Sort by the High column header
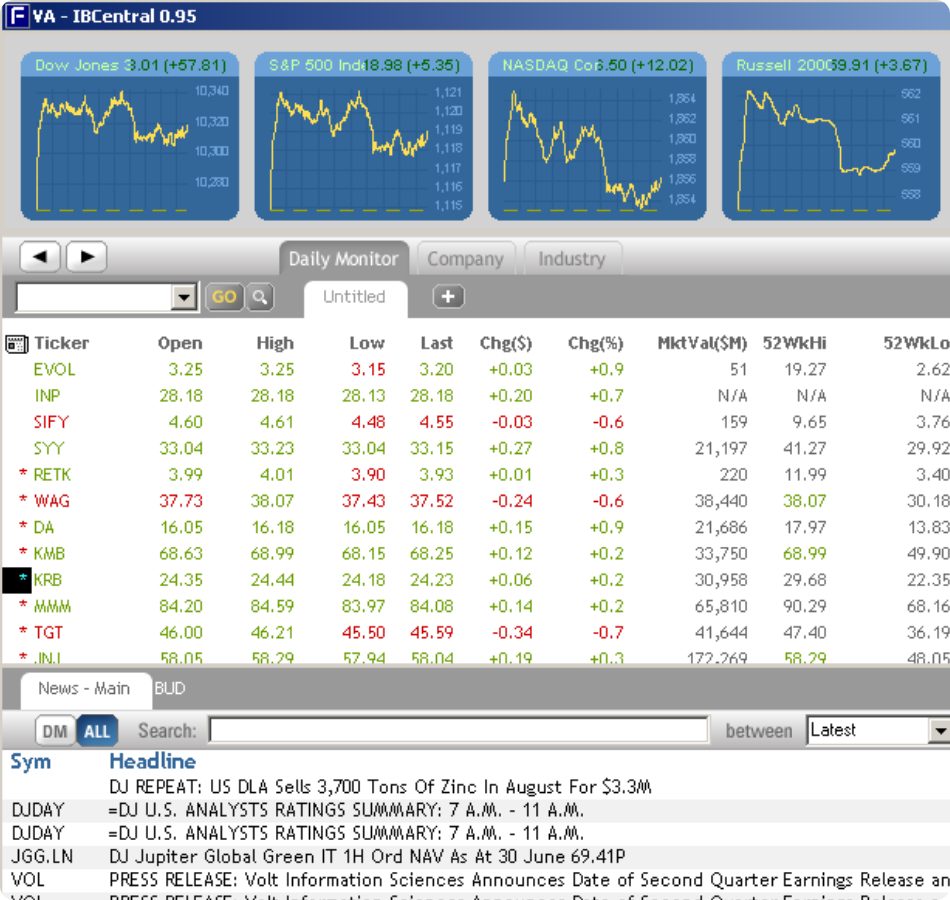The height and width of the screenshot is (900, 950). (275, 344)
